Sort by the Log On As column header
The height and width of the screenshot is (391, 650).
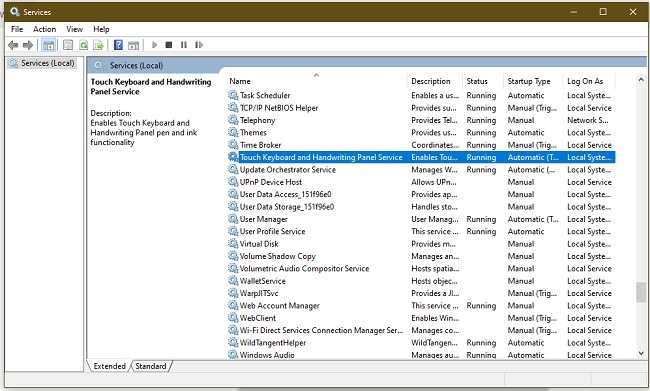(x=589, y=81)
